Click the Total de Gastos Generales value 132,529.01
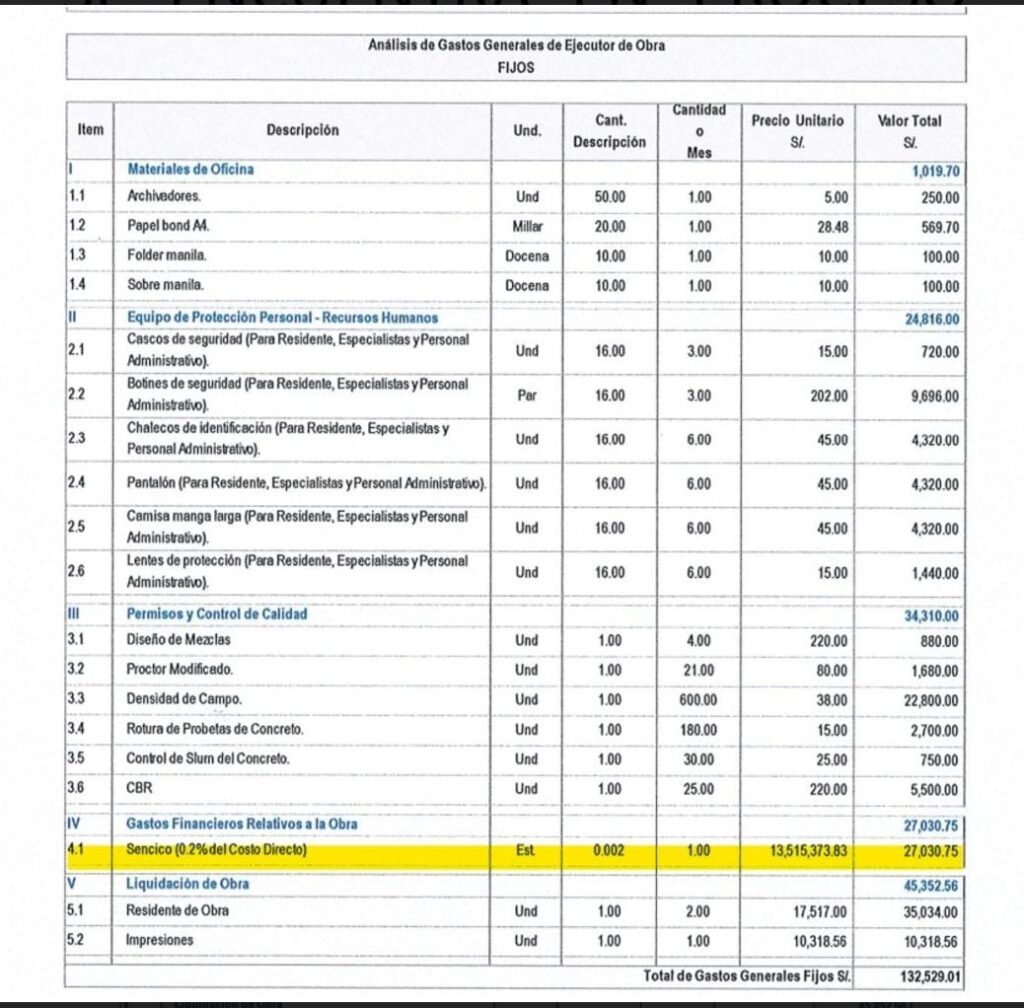 click(930, 977)
